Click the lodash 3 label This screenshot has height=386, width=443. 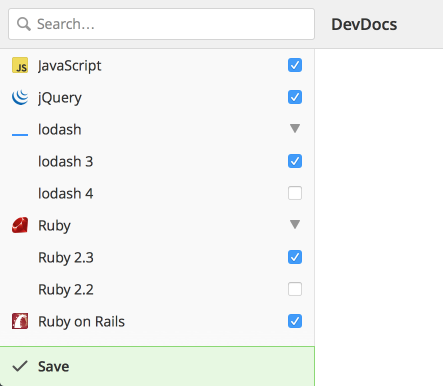point(66,161)
